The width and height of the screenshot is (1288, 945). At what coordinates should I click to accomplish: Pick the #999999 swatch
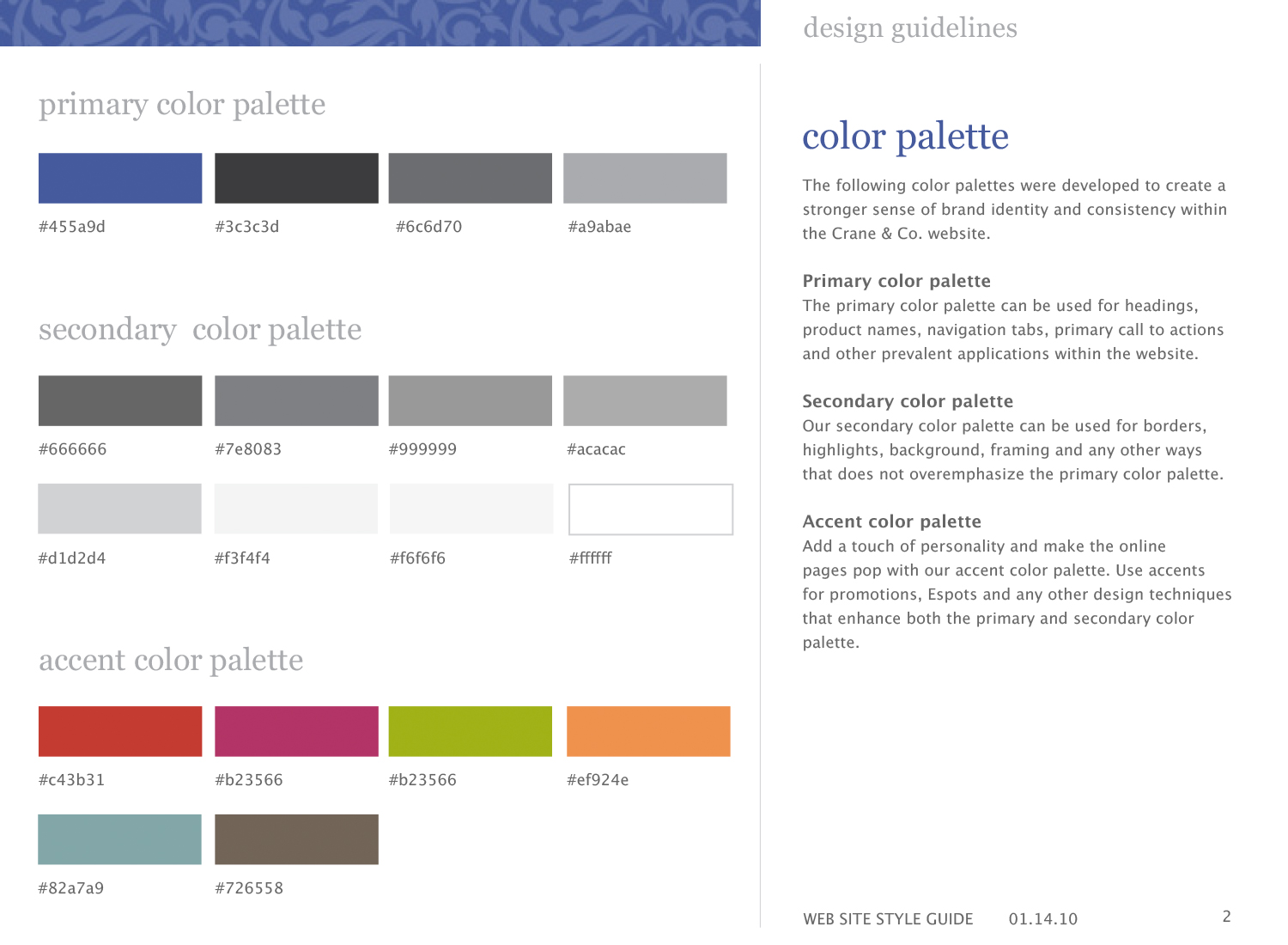point(470,400)
